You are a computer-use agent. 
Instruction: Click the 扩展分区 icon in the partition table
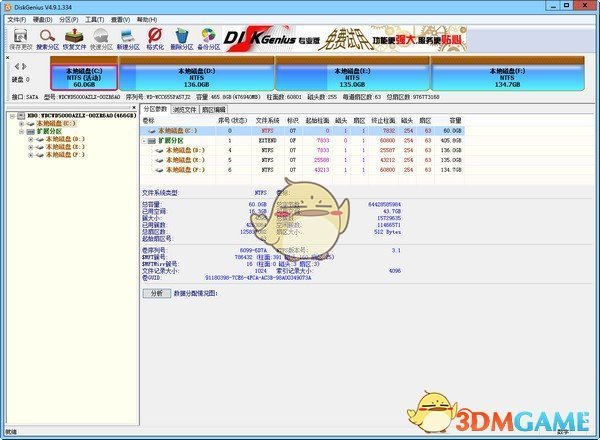click(152, 141)
